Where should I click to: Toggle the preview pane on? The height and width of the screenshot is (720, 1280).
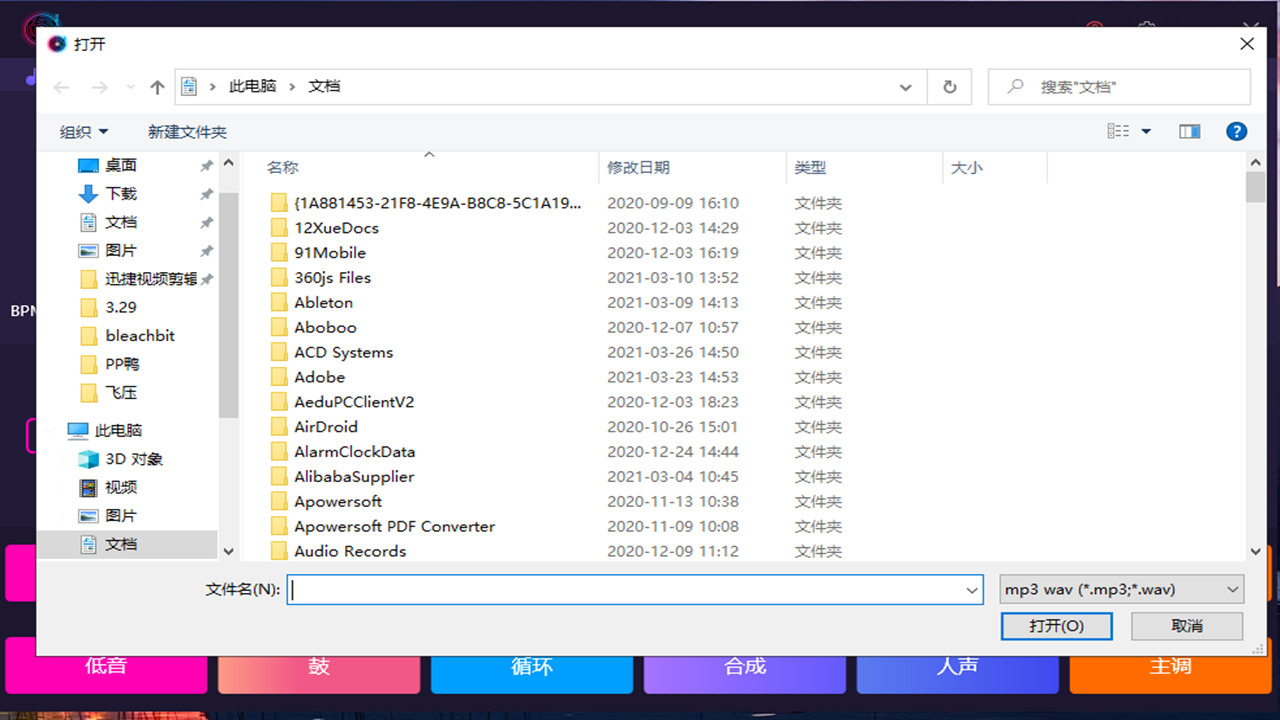click(x=1189, y=131)
